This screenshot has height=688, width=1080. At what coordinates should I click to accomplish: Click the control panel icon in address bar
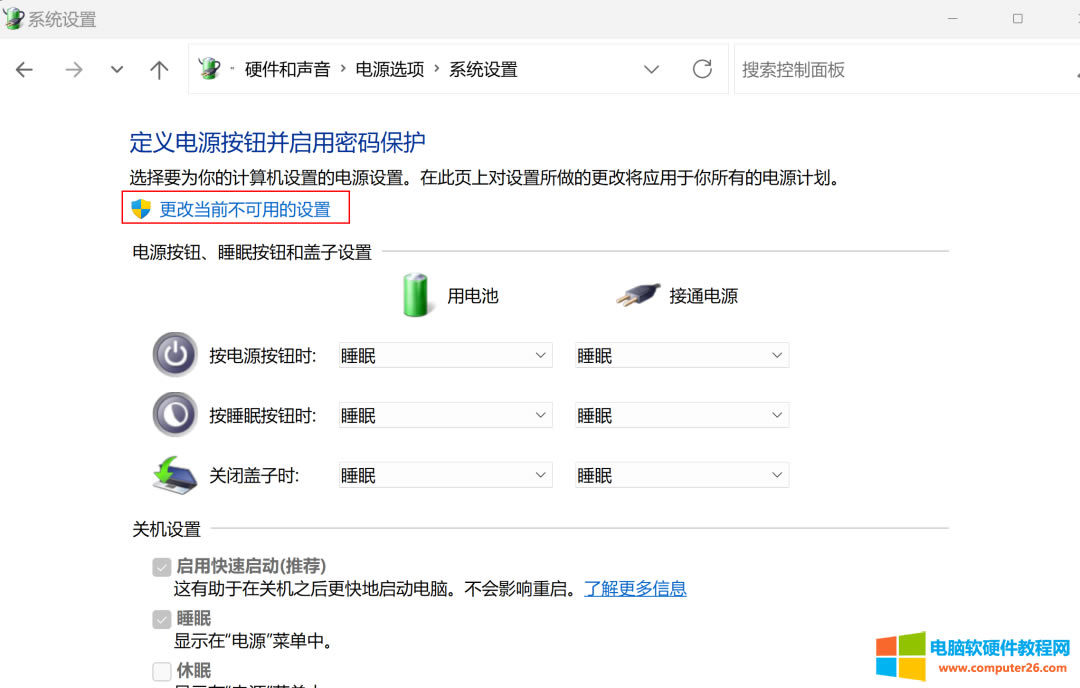click(x=210, y=69)
